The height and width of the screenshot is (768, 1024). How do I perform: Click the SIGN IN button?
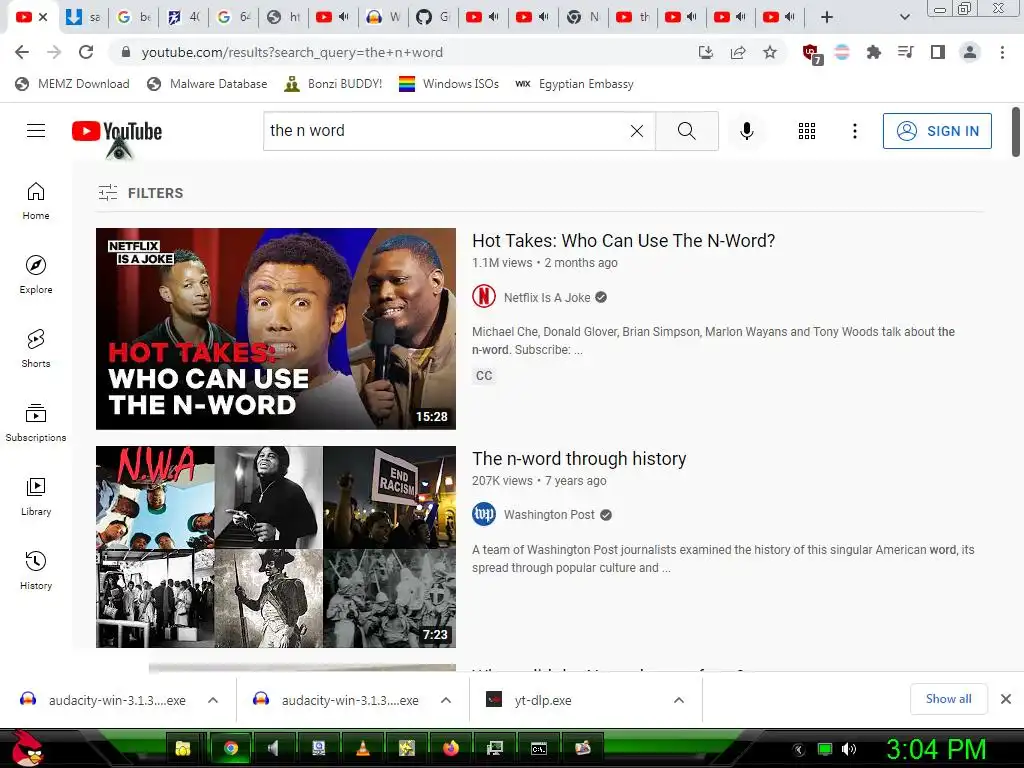click(937, 131)
